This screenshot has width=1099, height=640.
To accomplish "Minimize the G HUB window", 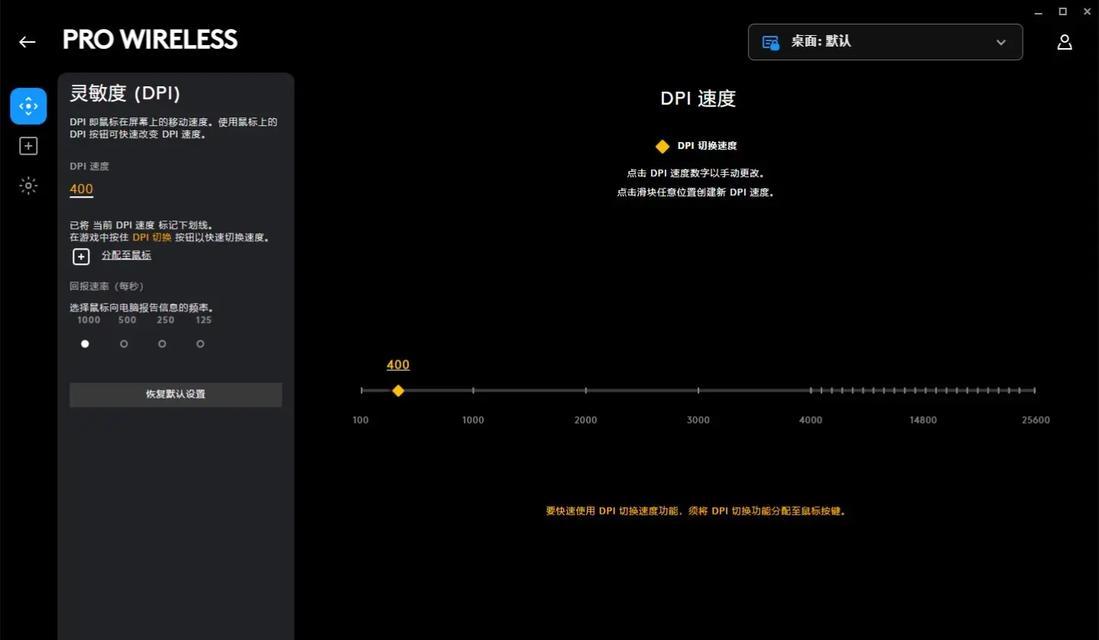I will point(1039,12).
